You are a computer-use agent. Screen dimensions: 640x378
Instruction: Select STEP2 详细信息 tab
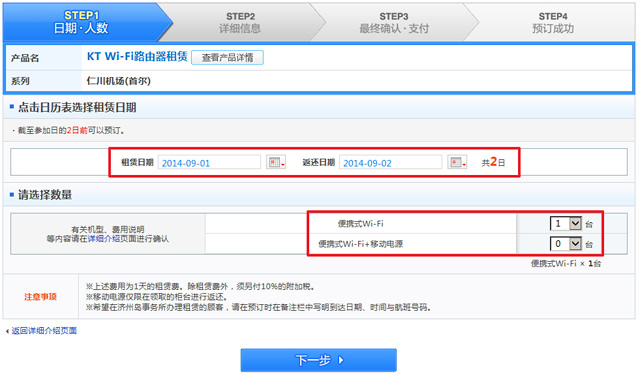(x=240, y=22)
